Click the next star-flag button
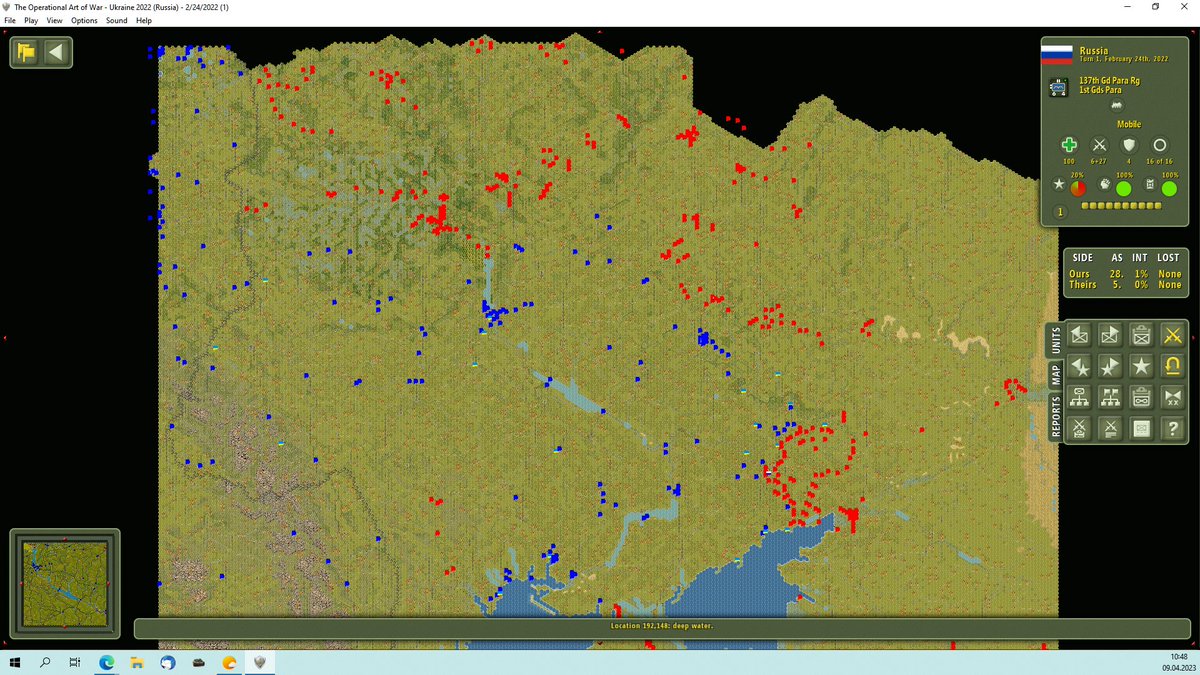1200x675 pixels. pos(1110,366)
